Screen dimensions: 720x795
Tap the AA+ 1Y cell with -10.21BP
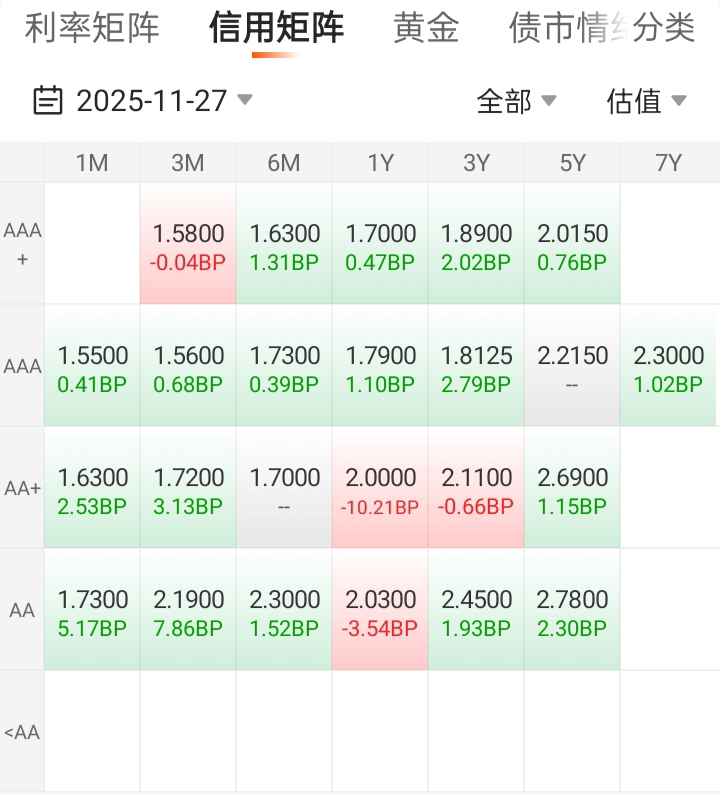(380, 488)
